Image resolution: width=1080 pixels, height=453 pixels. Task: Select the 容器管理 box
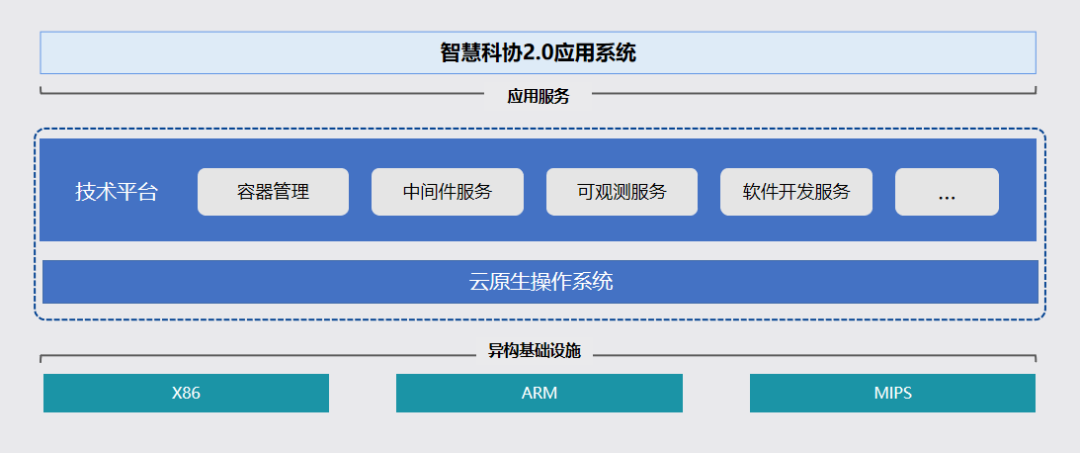pos(273,191)
